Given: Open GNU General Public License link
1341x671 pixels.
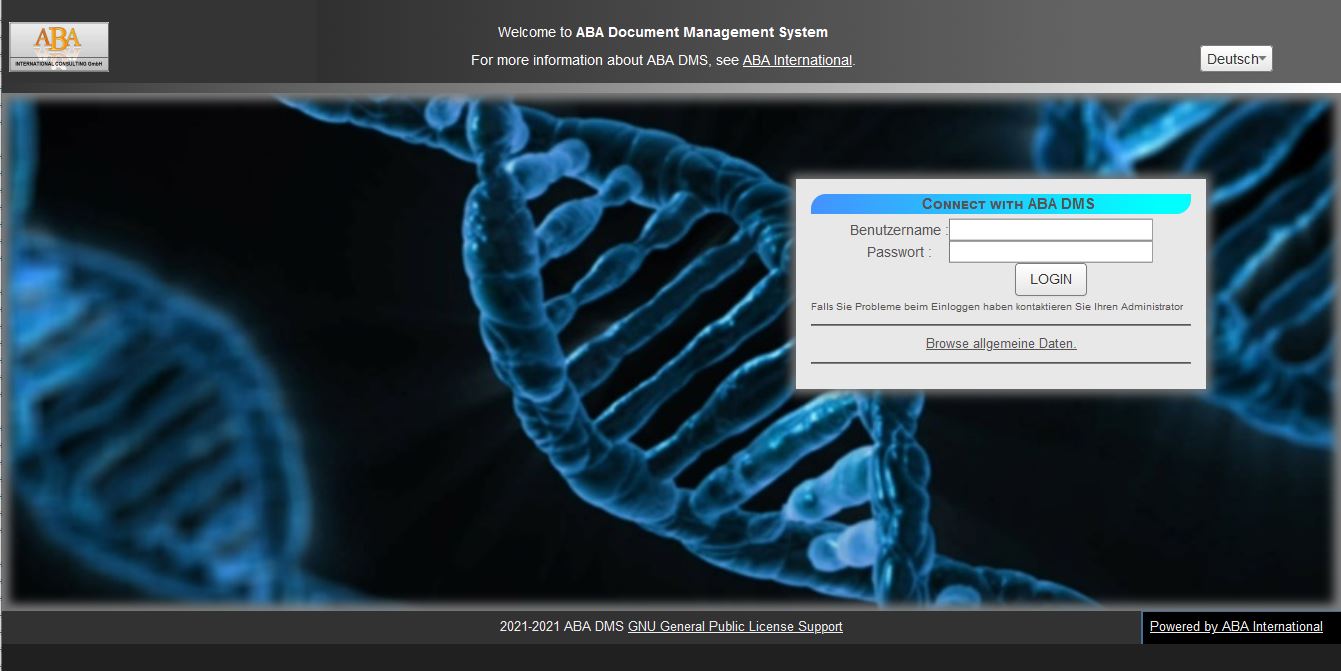Looking at the screenshot, I should (x=735, y=627).
